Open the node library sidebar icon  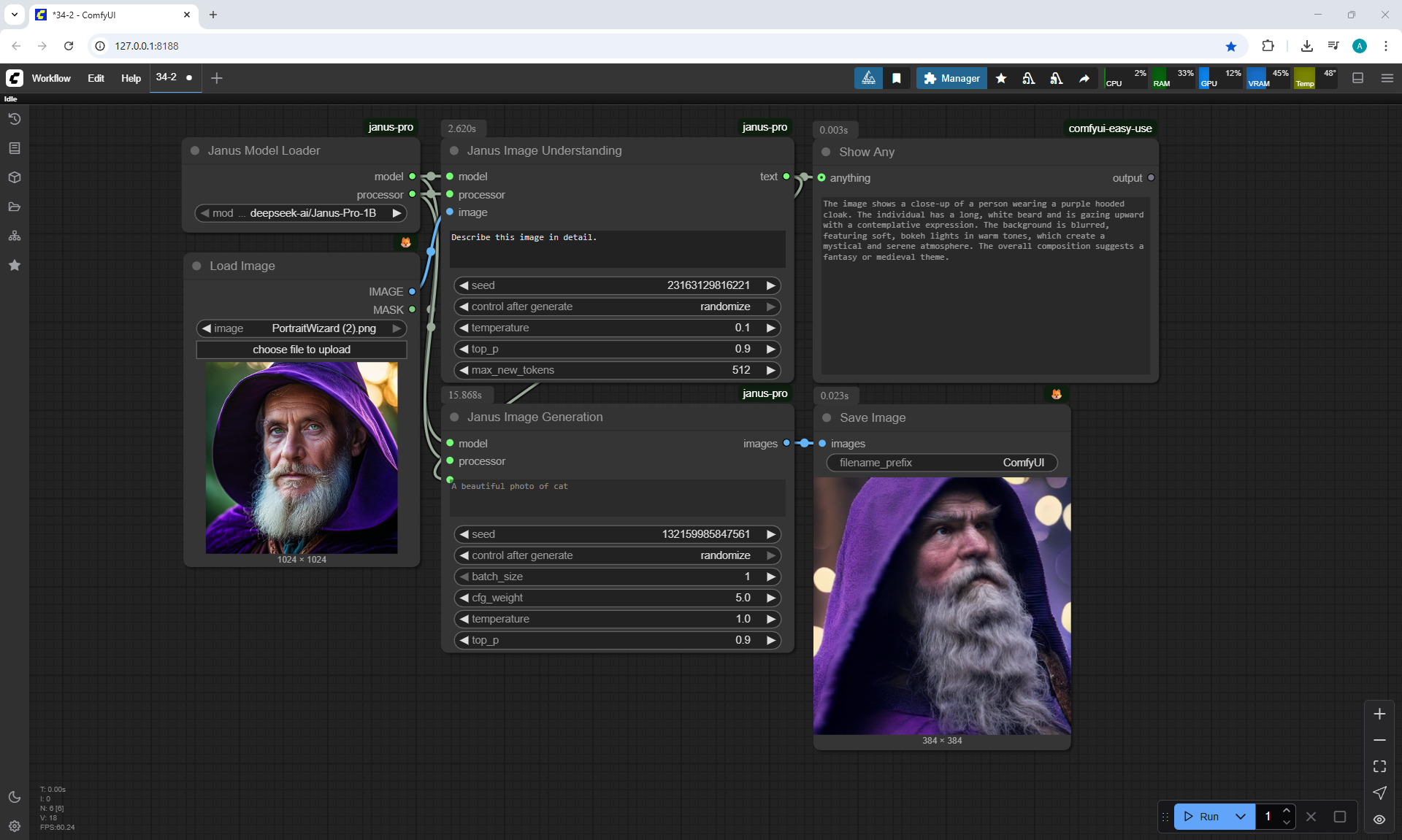pyautogui.click(x=15, y=148)
